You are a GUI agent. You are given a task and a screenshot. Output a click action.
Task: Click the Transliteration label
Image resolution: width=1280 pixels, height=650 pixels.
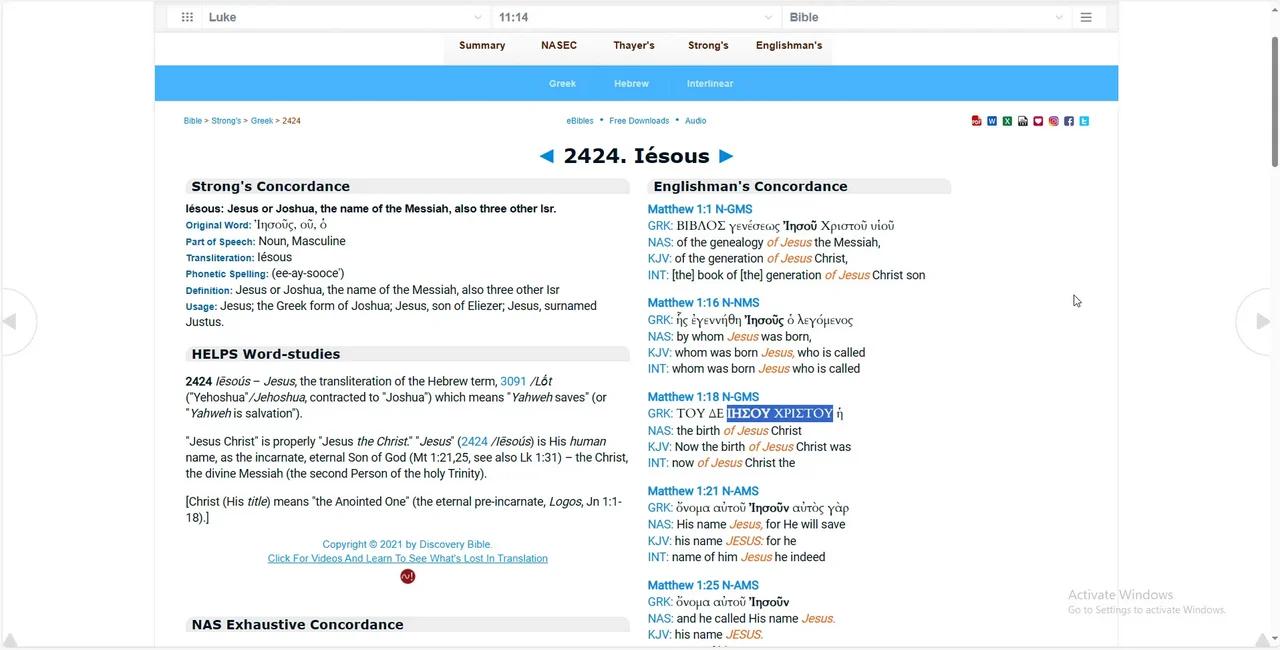point(220,258)
